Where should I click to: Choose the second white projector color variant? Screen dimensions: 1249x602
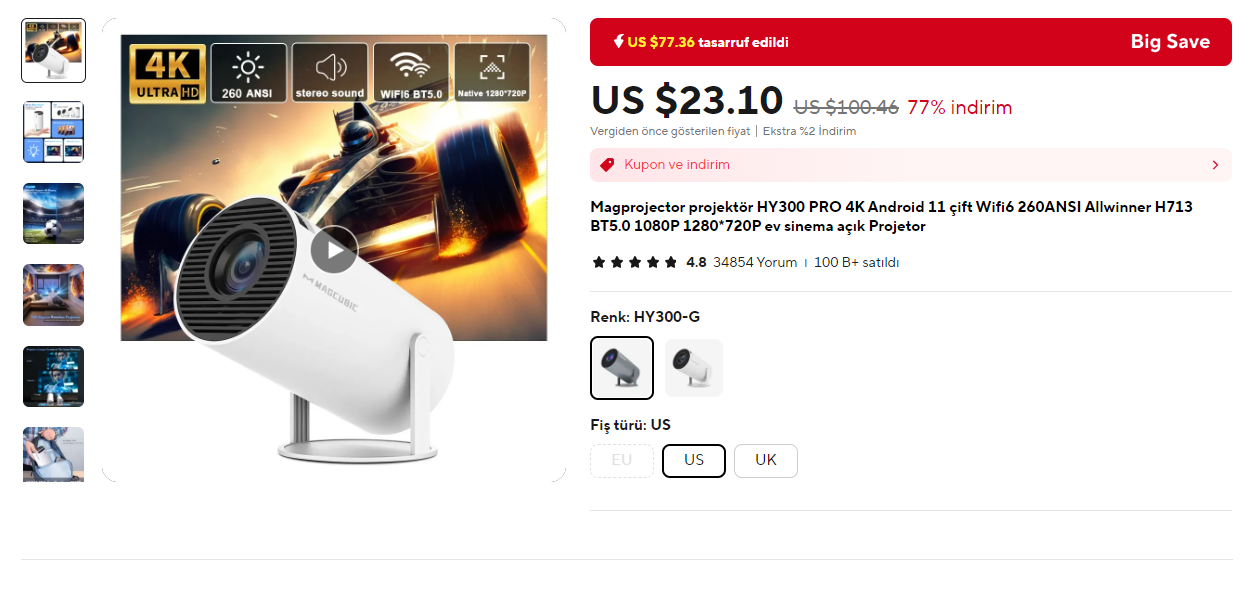[694, 368]
